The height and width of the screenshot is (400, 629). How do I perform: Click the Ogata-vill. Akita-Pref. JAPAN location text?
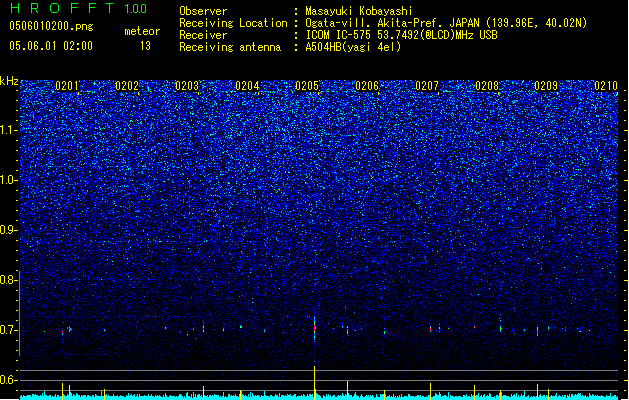click(446, 23)
